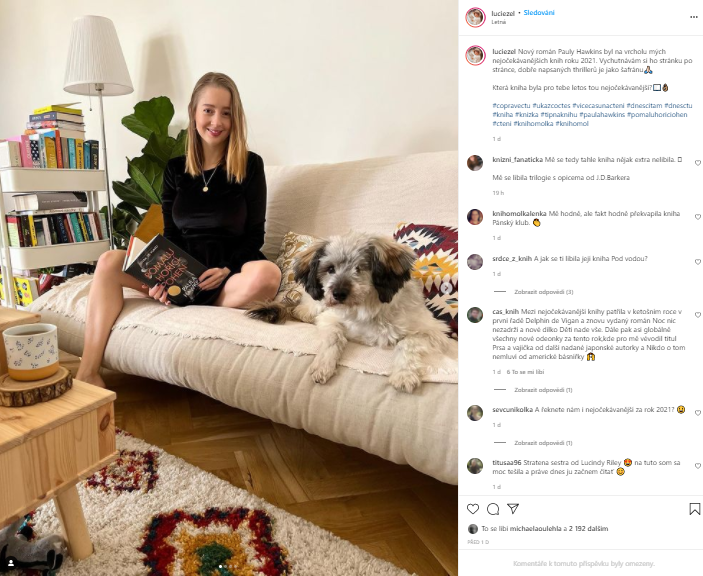Open the three-dot more options menu

694,17
